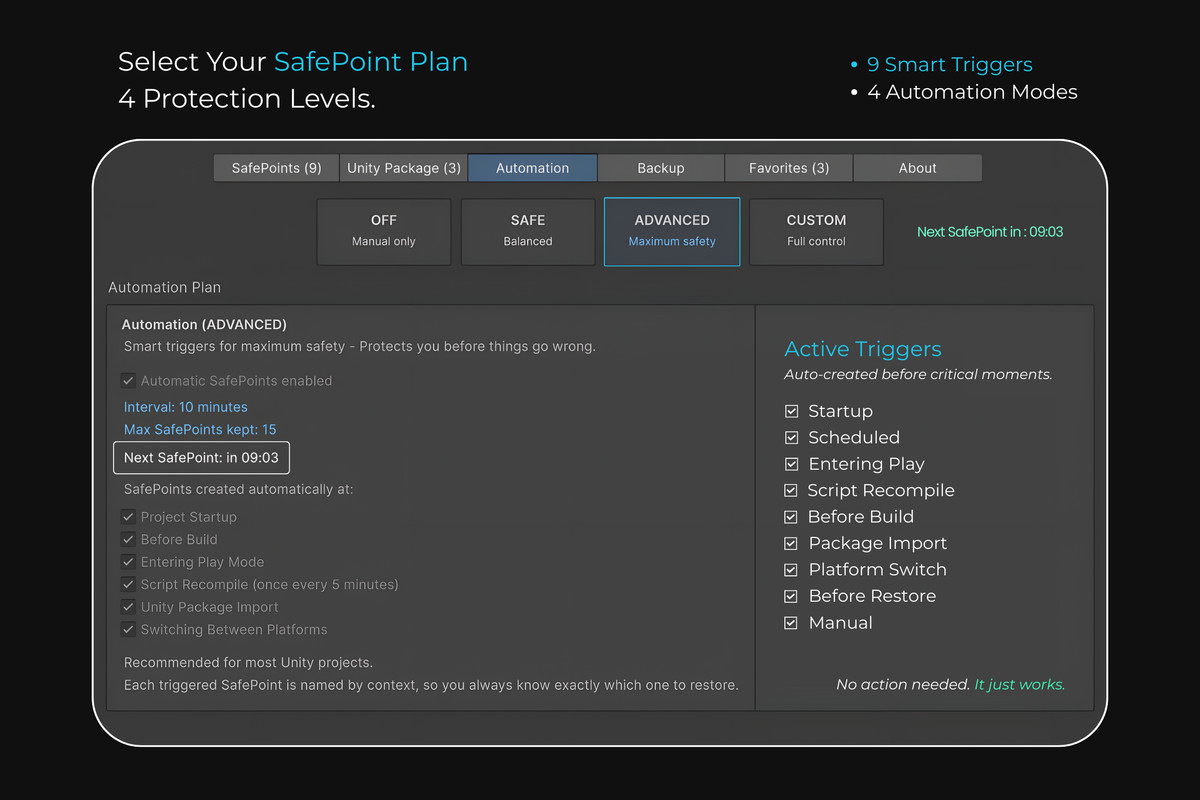Click 'SafePoints created automatically at:' label
Image resolution: width=1200 pixels, height=800 pixels.
[x=238, y=490]
